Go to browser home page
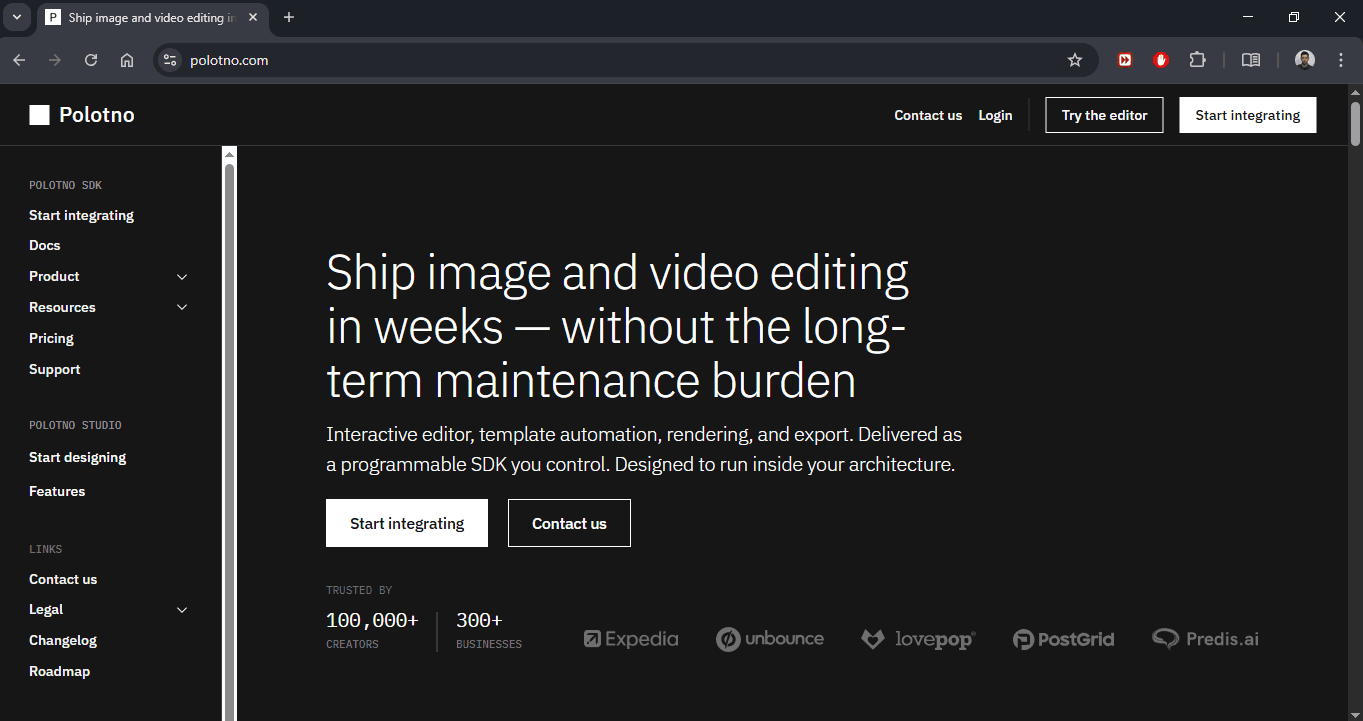This screenshot has height=721, width=1363. click(x=127, y=60)
